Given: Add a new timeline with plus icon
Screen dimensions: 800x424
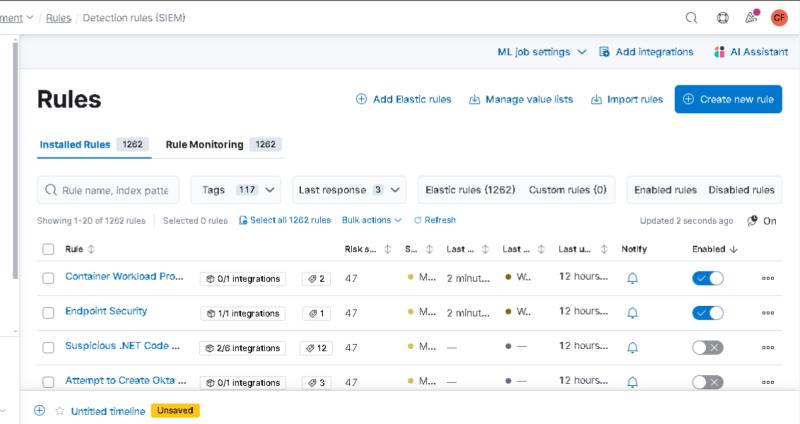Looking at the screenshot, I should [x=40, y=410].
